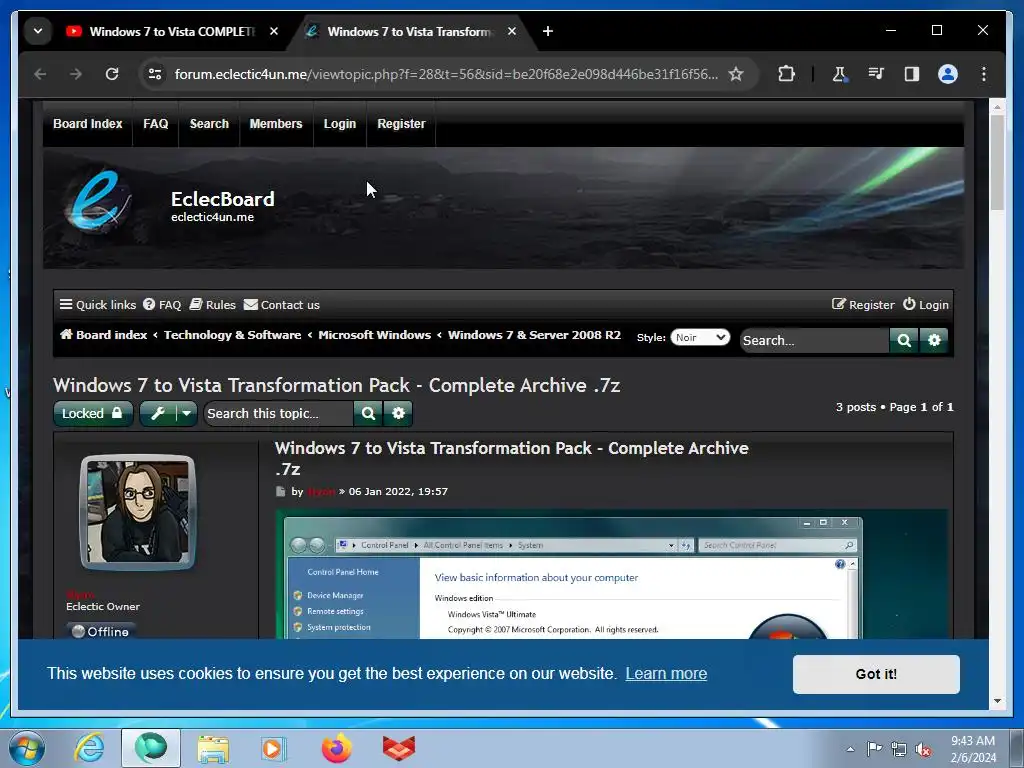This screenshot has width=1024, height=768.
Task: Click Register link beside Login at right
Action: click(x=863, y=305)
